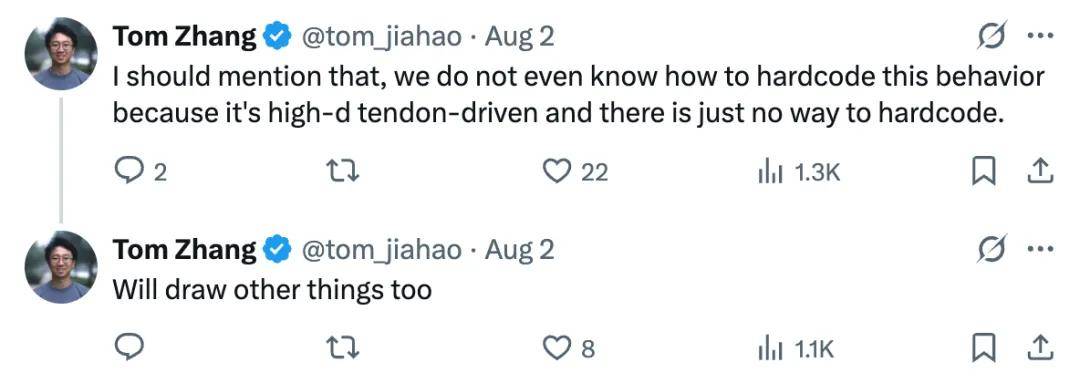1080x383 pixels.
Task: Retweet the first tweet about tendon-driven
Action: click(x=343, y=172)
